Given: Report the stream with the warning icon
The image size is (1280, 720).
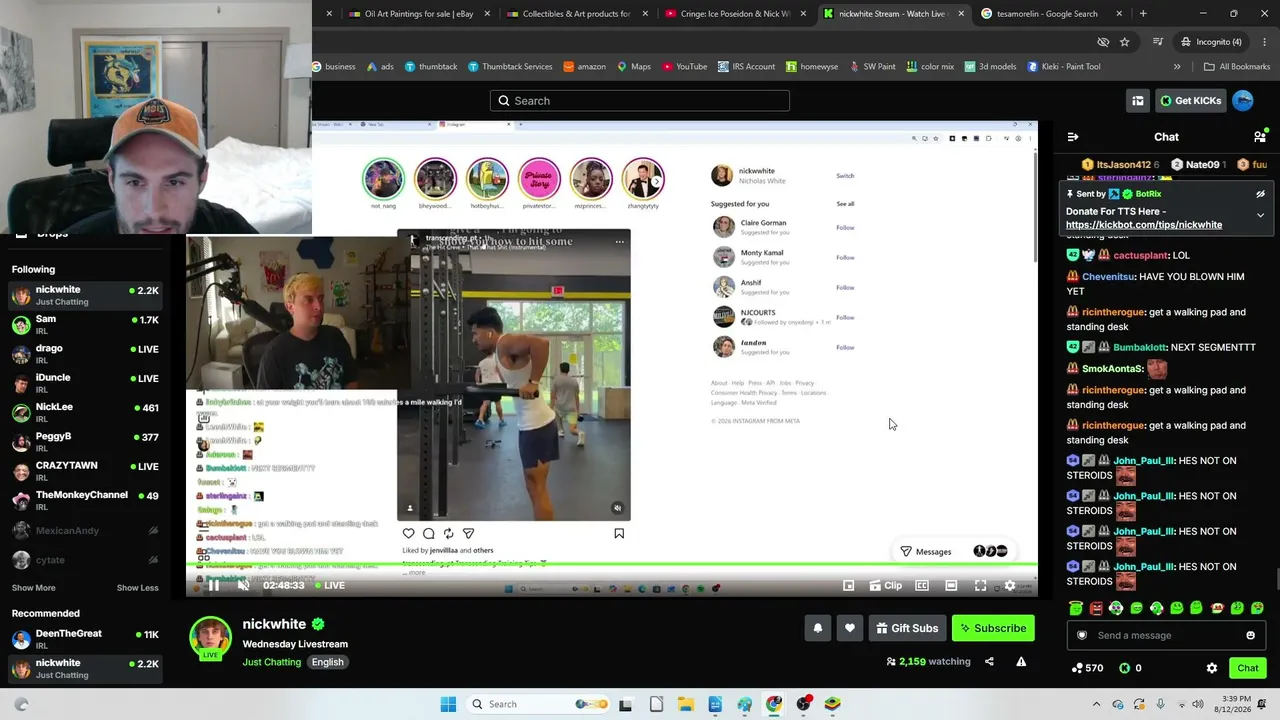Looking at the screenshot, I should pos(1021,661).
